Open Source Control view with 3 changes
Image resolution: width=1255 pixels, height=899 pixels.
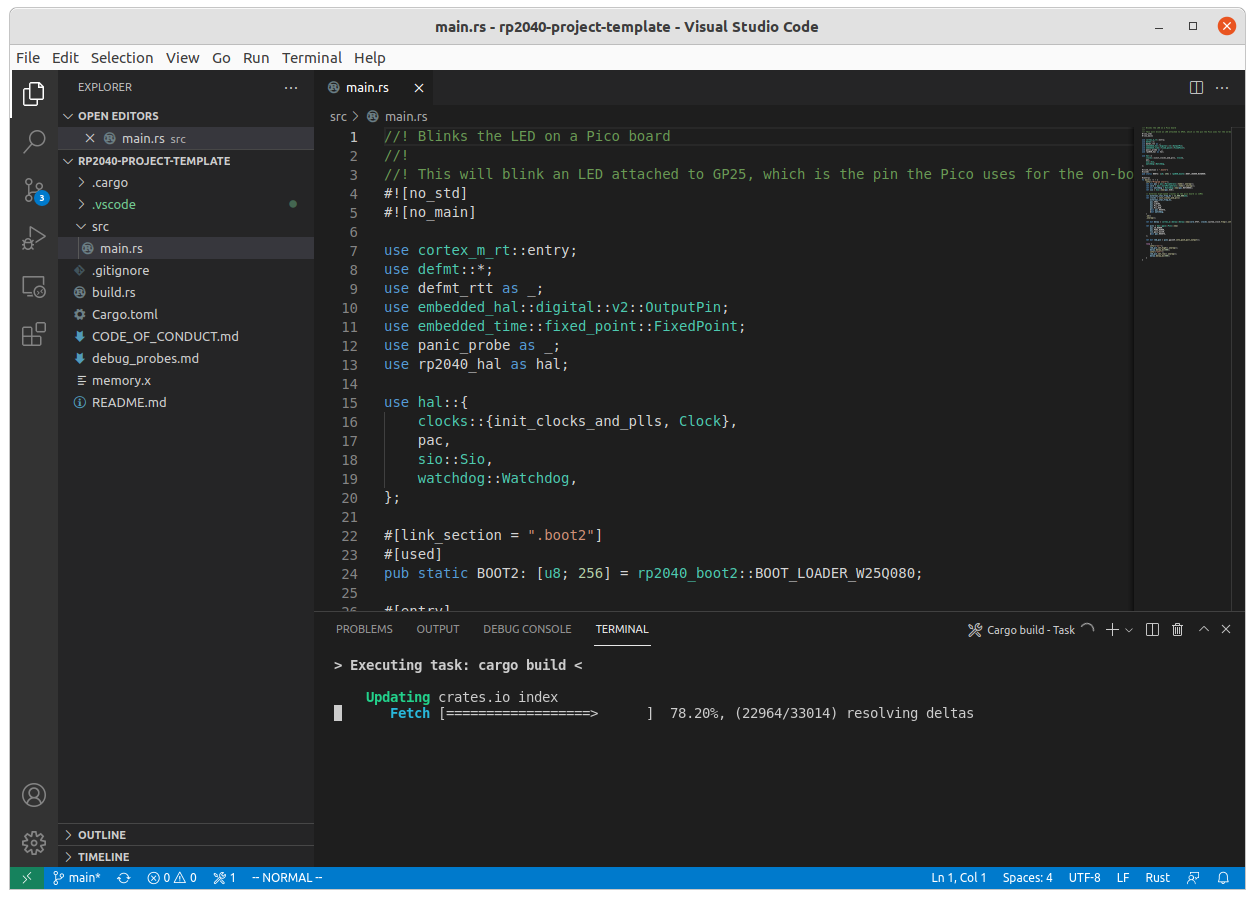pyautogui.click(x=34, y=190)
